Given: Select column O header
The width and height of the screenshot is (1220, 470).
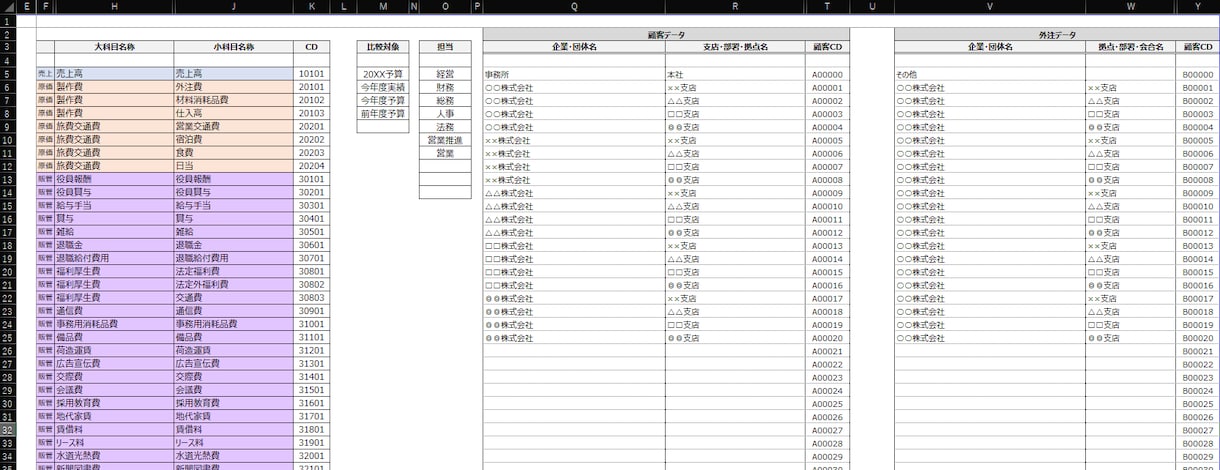Looking at the screenshot, I should 444,7.
